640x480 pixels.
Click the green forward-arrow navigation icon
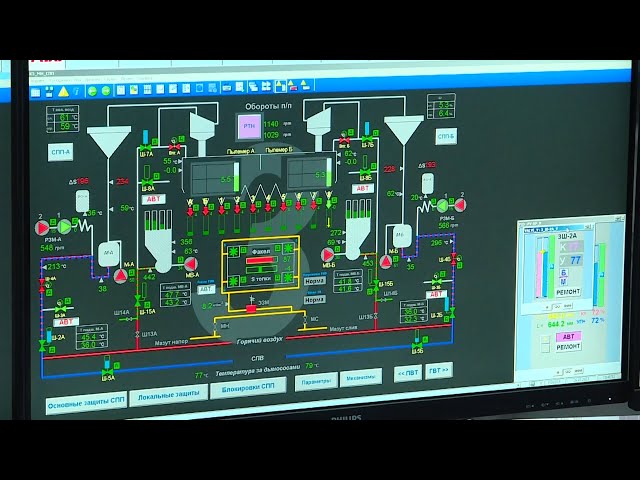click(x=106, y=91)
